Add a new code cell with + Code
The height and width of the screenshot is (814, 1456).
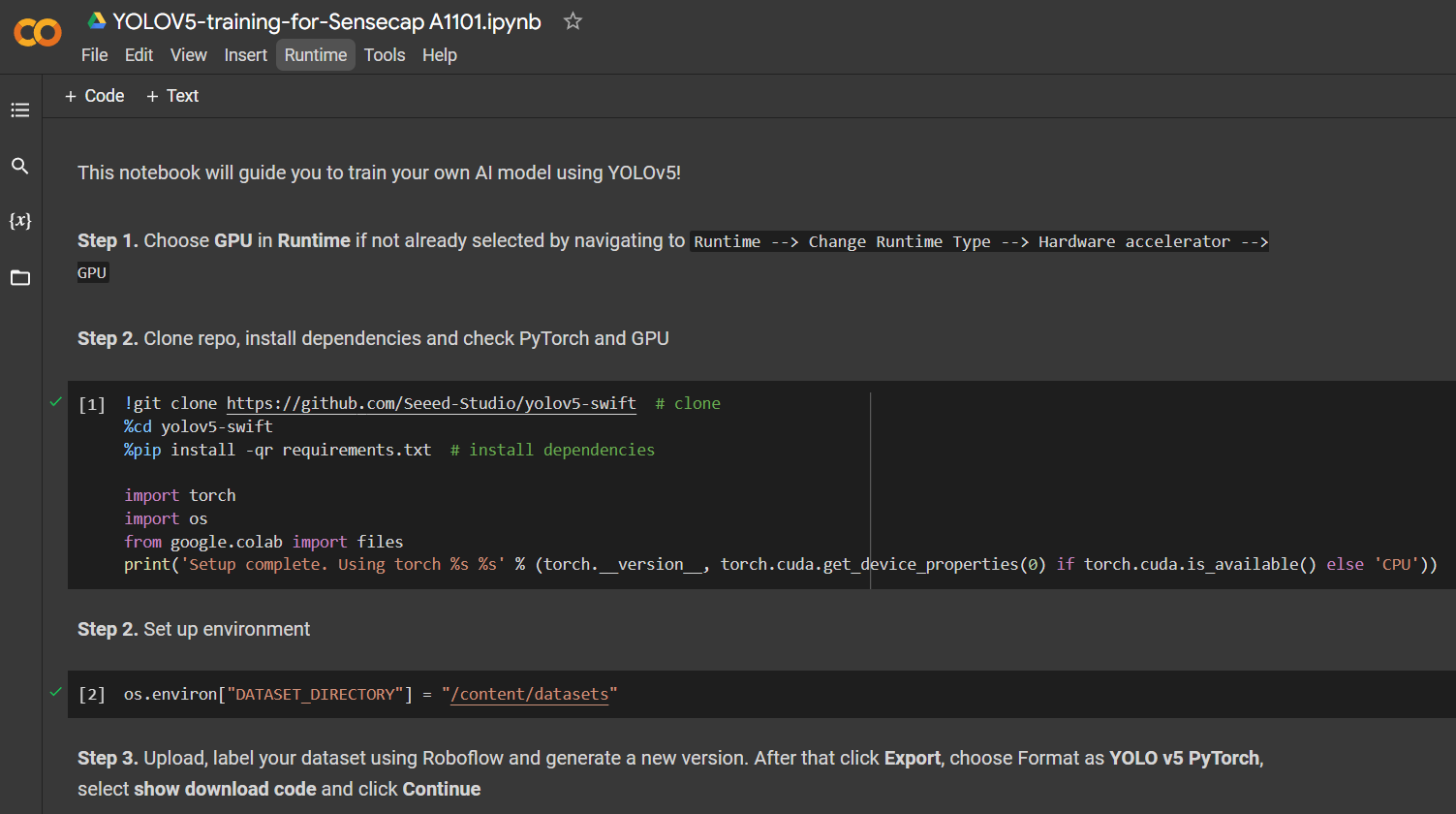[94, 96]
